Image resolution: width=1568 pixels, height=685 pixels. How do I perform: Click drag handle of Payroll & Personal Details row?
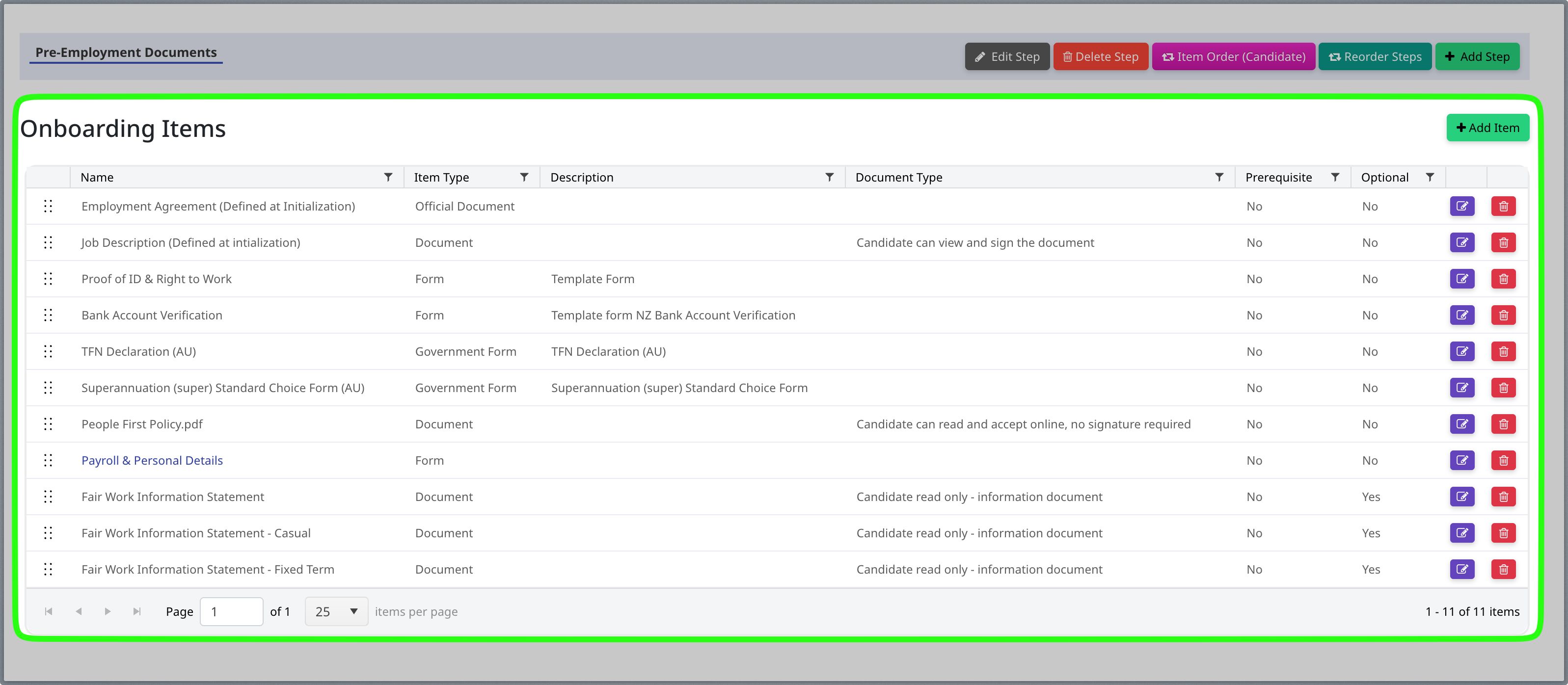pos(48,461)
